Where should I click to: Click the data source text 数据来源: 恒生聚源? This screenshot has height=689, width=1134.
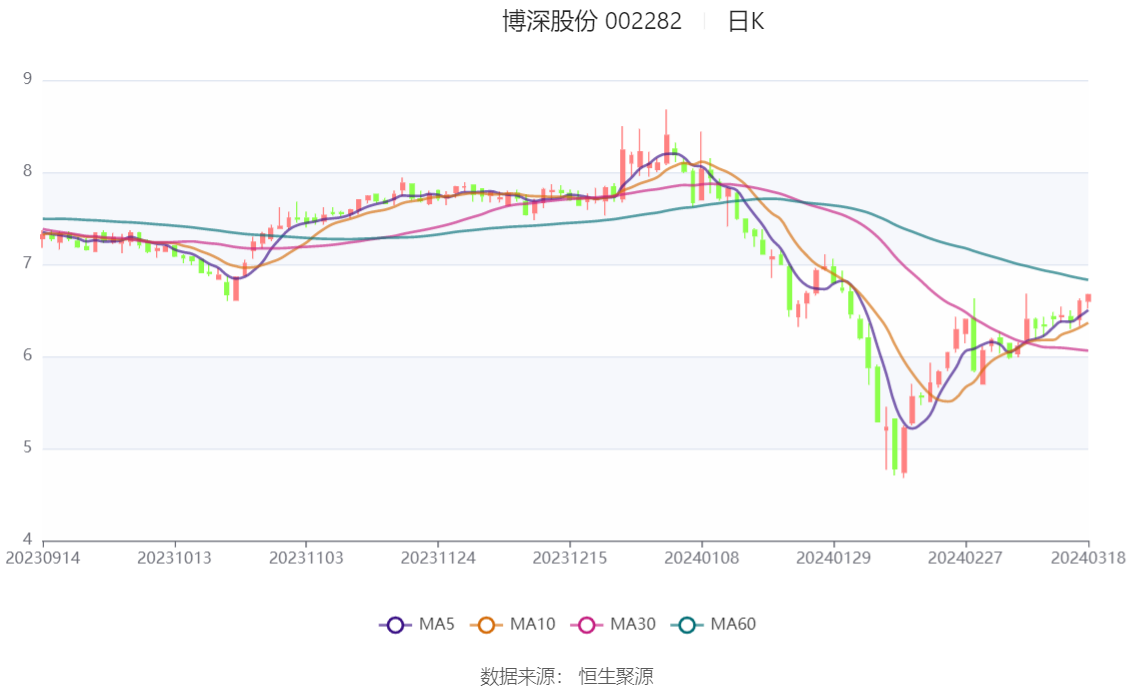pyautogui.click(x=567, y=677)
